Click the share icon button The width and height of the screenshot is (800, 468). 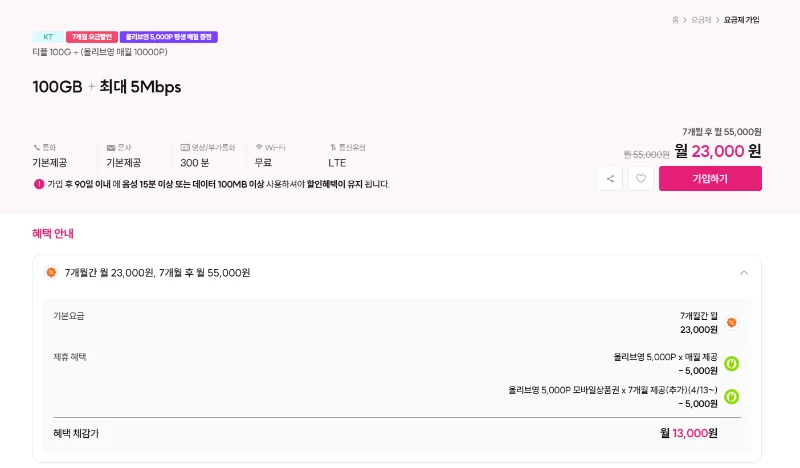610,179
